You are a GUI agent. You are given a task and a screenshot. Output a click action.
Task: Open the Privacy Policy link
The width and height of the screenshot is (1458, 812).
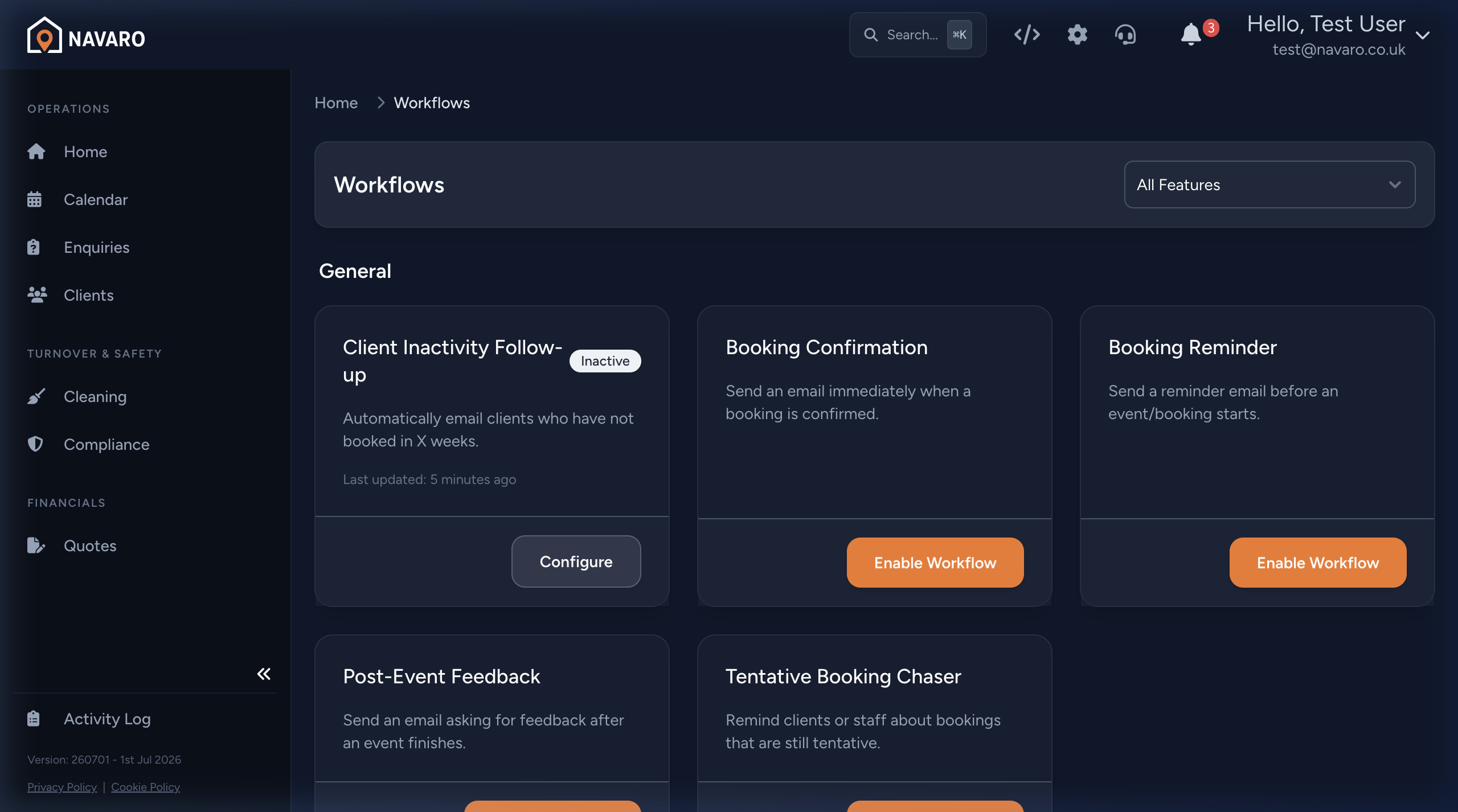62,787
